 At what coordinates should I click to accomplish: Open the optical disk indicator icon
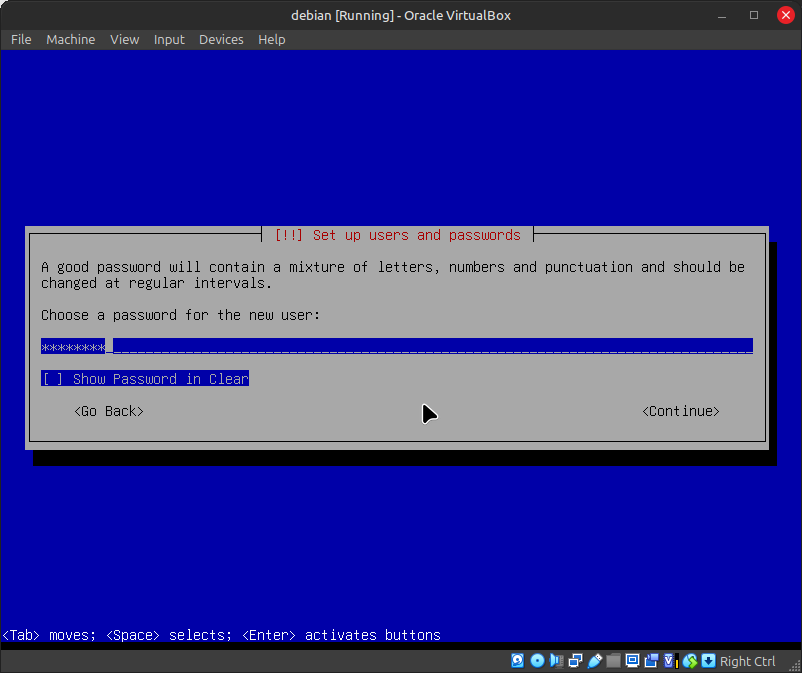(537, 661)
